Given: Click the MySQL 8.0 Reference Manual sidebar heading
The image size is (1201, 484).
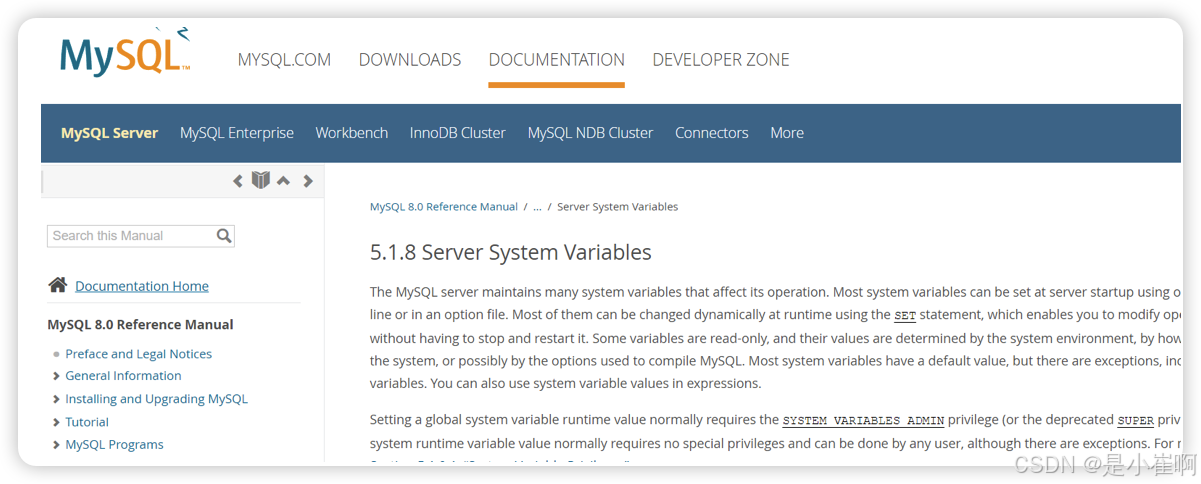Looking at the screenshot, I should pos(141,325).
